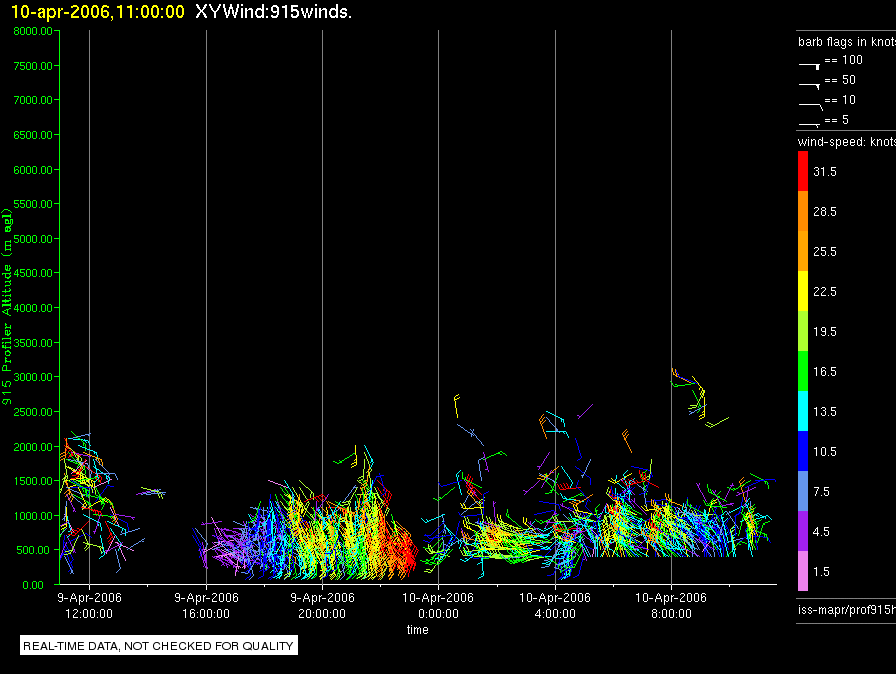Viewport: 896px width, 674px height.
Task: Click the '== 10' barb legend text
Action: [x=840, y=99]
